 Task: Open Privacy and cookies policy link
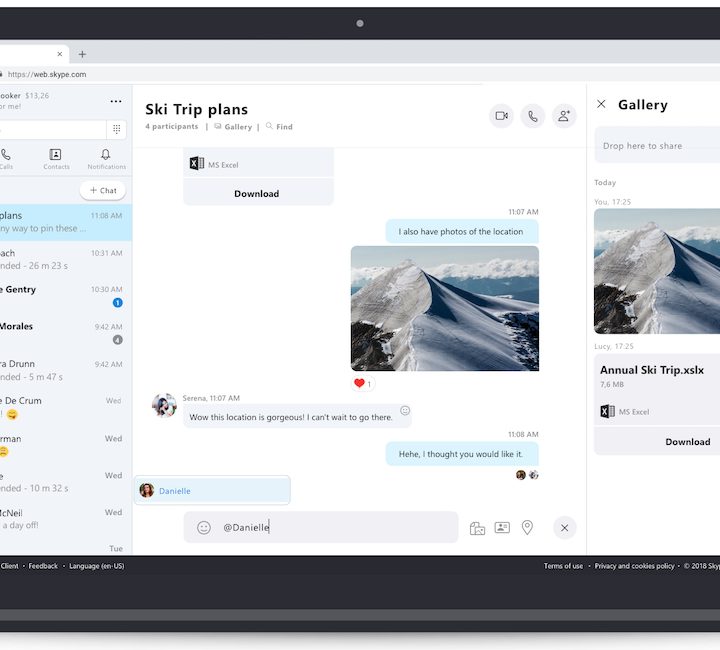[634, 566]
